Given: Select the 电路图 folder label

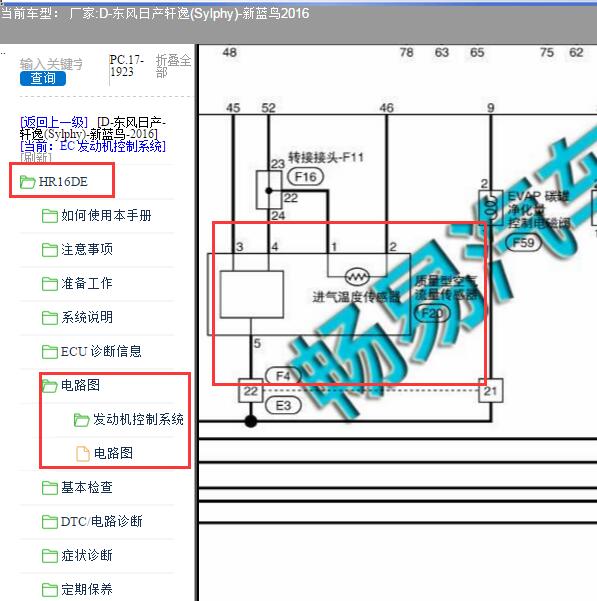Looking at the screenshot, I should coord(80,385).
